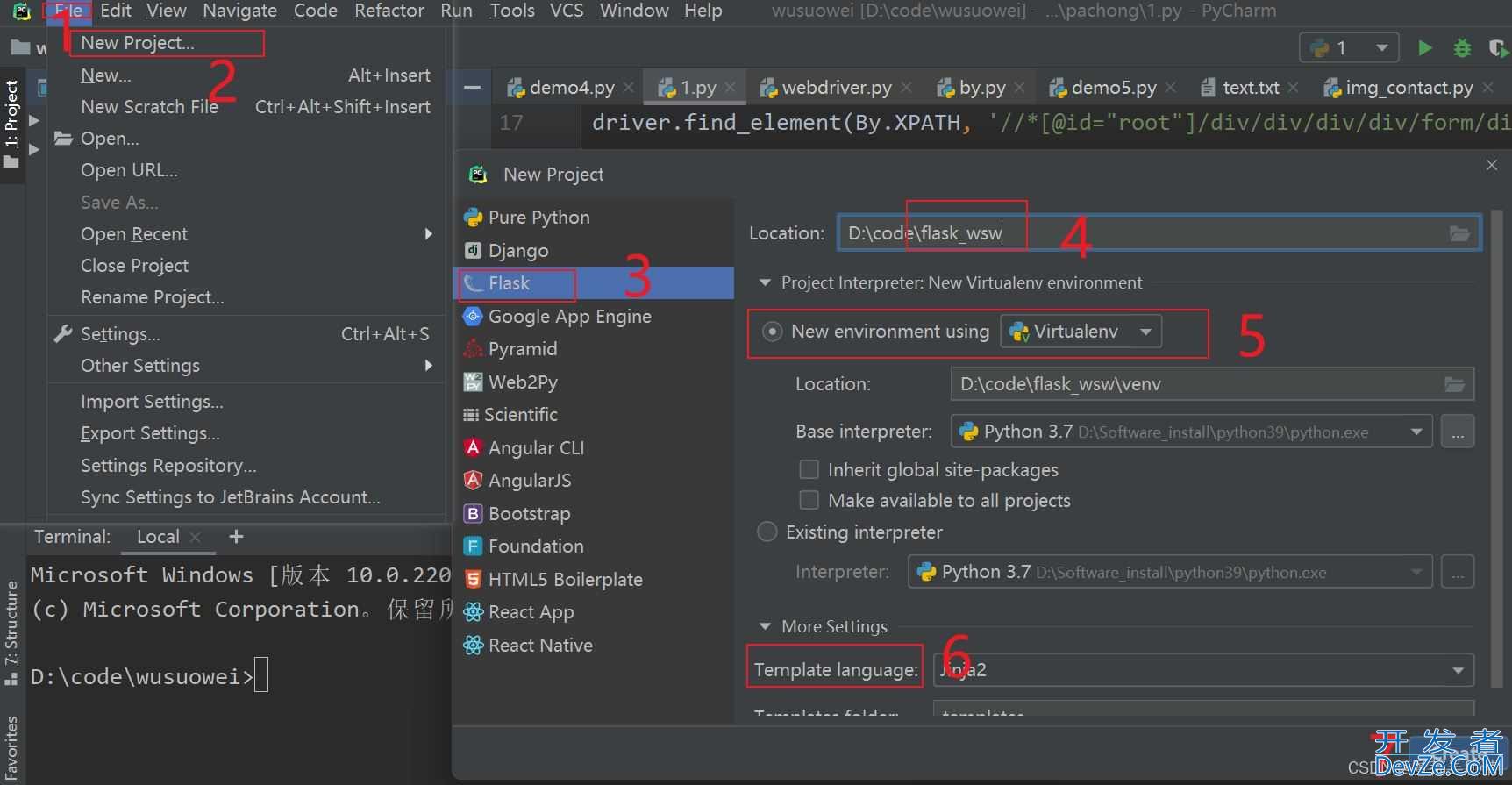
Task: Open the Navigate menu
Action: [239, 11]
